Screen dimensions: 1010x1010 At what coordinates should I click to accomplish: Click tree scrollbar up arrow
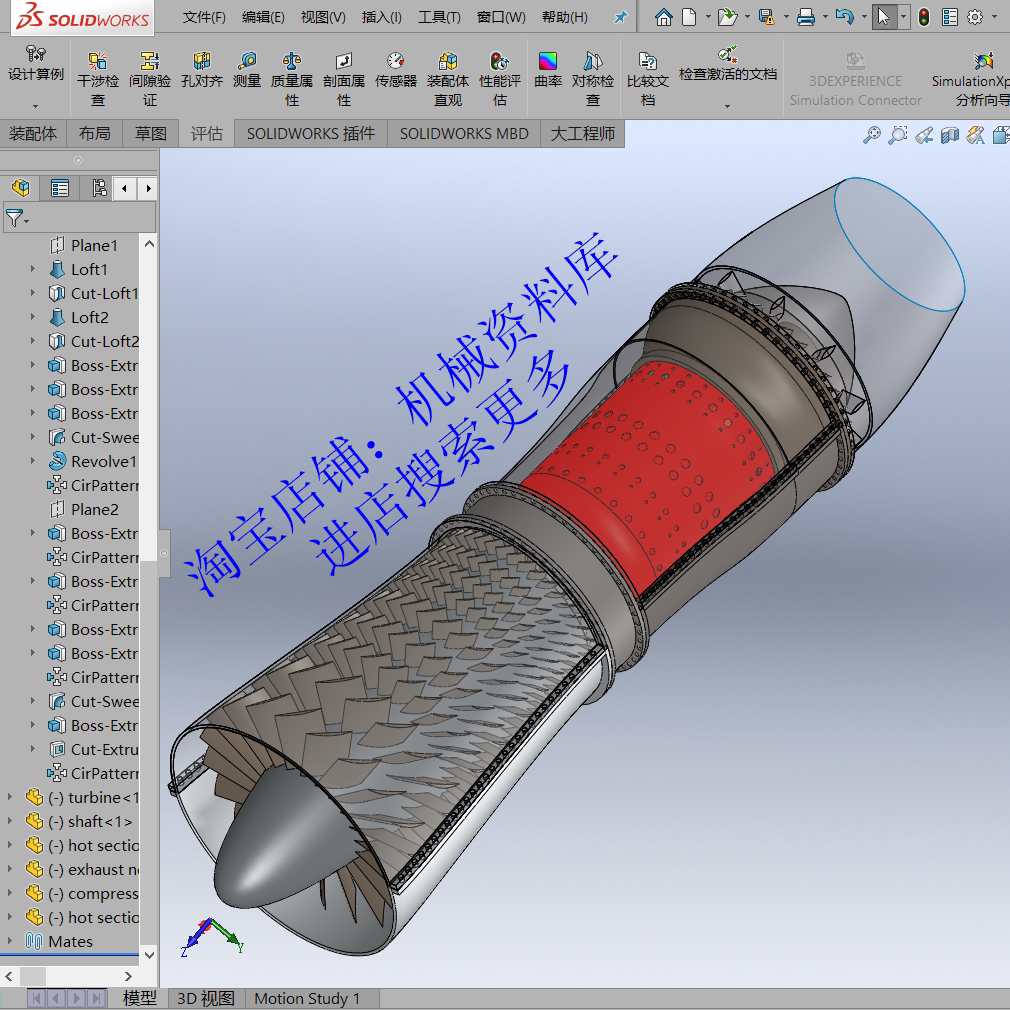click(149, 244)
